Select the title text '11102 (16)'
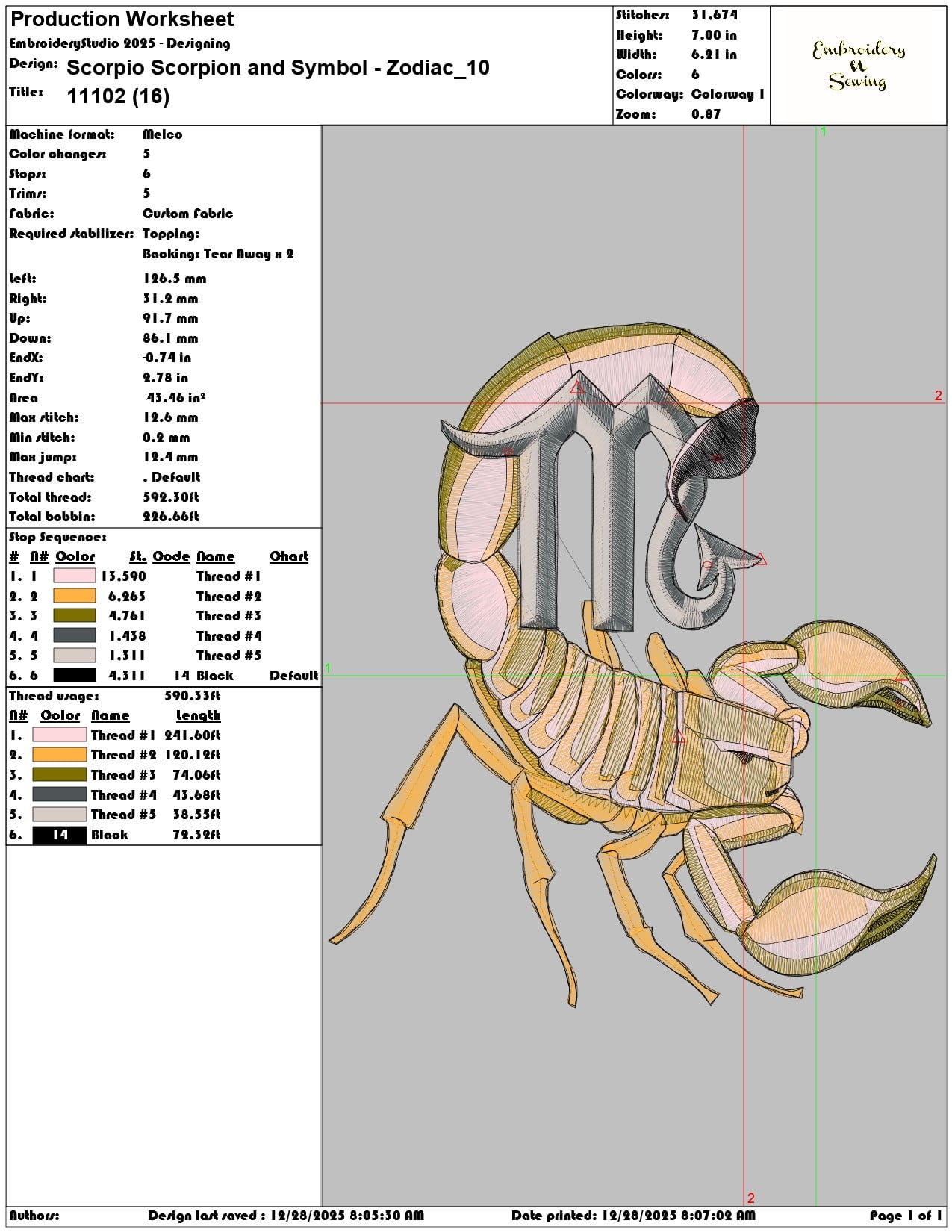 coord(118,96)
